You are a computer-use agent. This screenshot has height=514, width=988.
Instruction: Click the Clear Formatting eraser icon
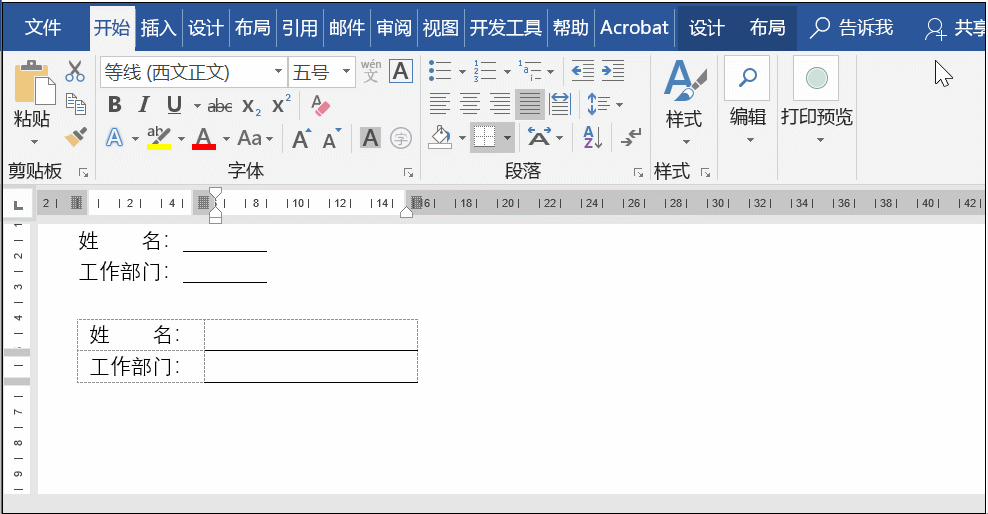point(320,105)
